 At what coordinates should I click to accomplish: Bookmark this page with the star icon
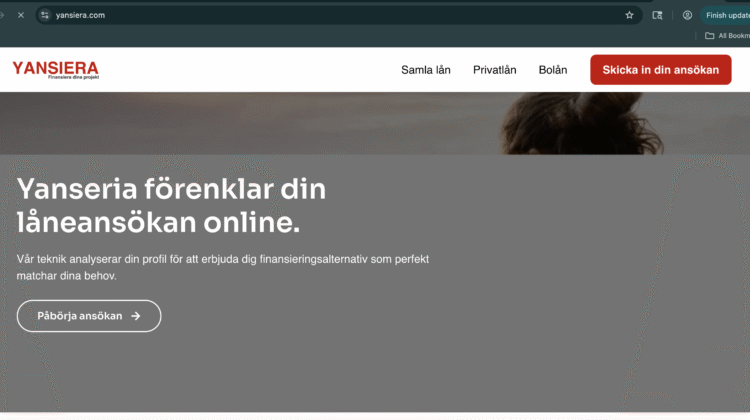[x=629, y=15]
